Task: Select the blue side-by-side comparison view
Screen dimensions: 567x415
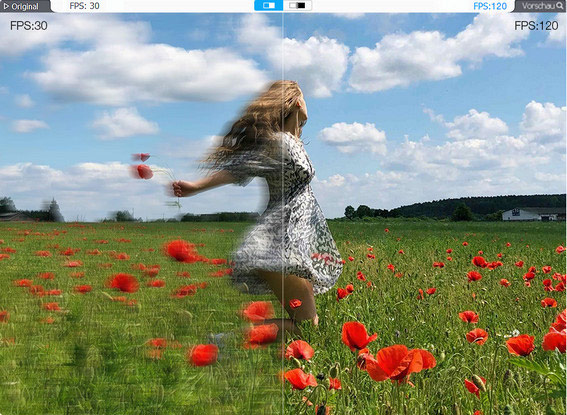Action: click(x=269, y=5)
